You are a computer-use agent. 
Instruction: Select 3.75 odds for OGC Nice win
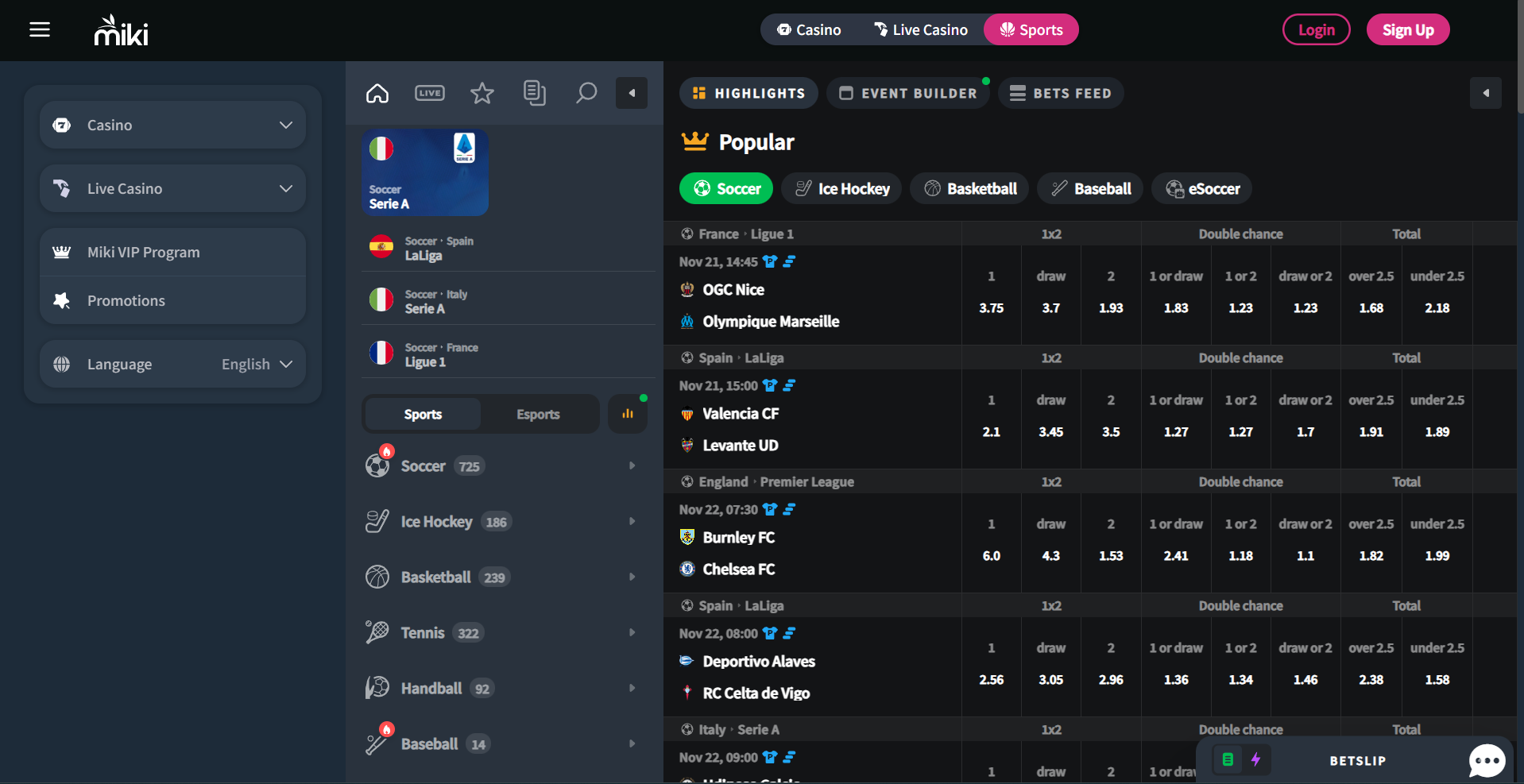coord(992,307)
